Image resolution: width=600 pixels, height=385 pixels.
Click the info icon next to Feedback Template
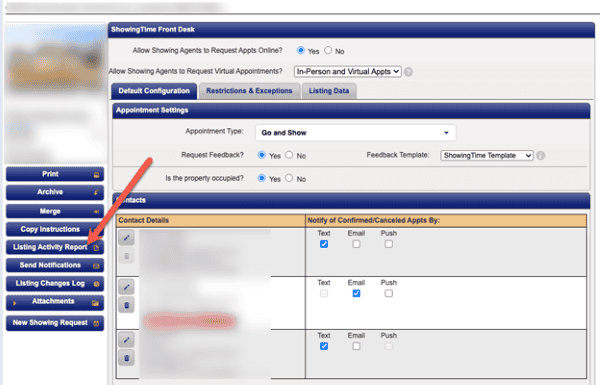(x=540, y=156)
